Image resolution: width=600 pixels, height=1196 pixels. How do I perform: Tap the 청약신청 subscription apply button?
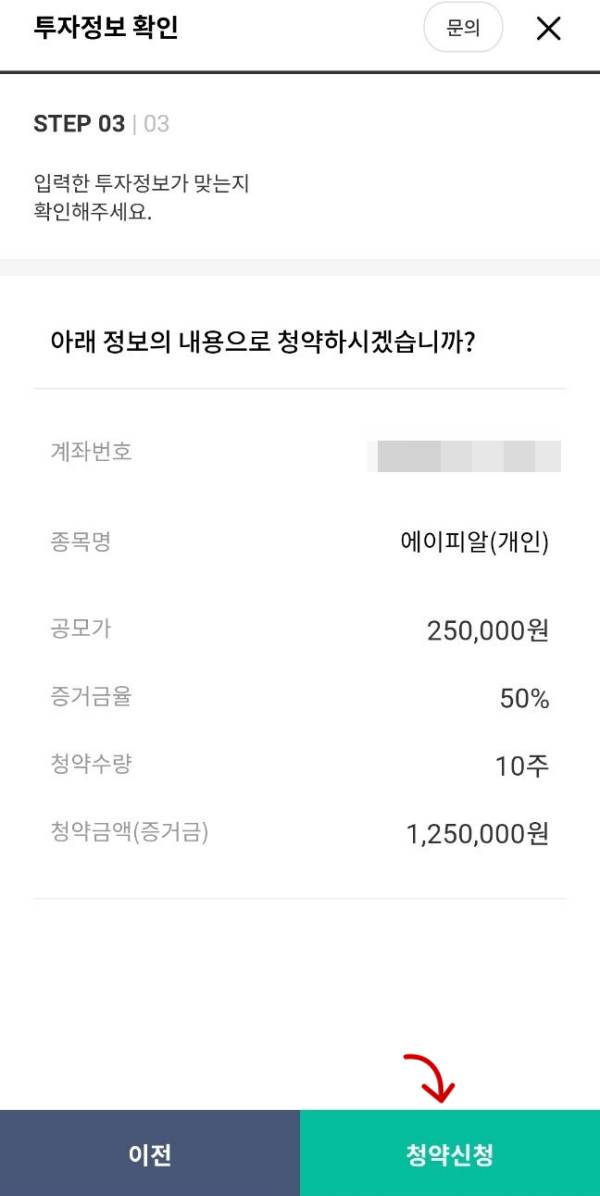(x=450, y=1152)
